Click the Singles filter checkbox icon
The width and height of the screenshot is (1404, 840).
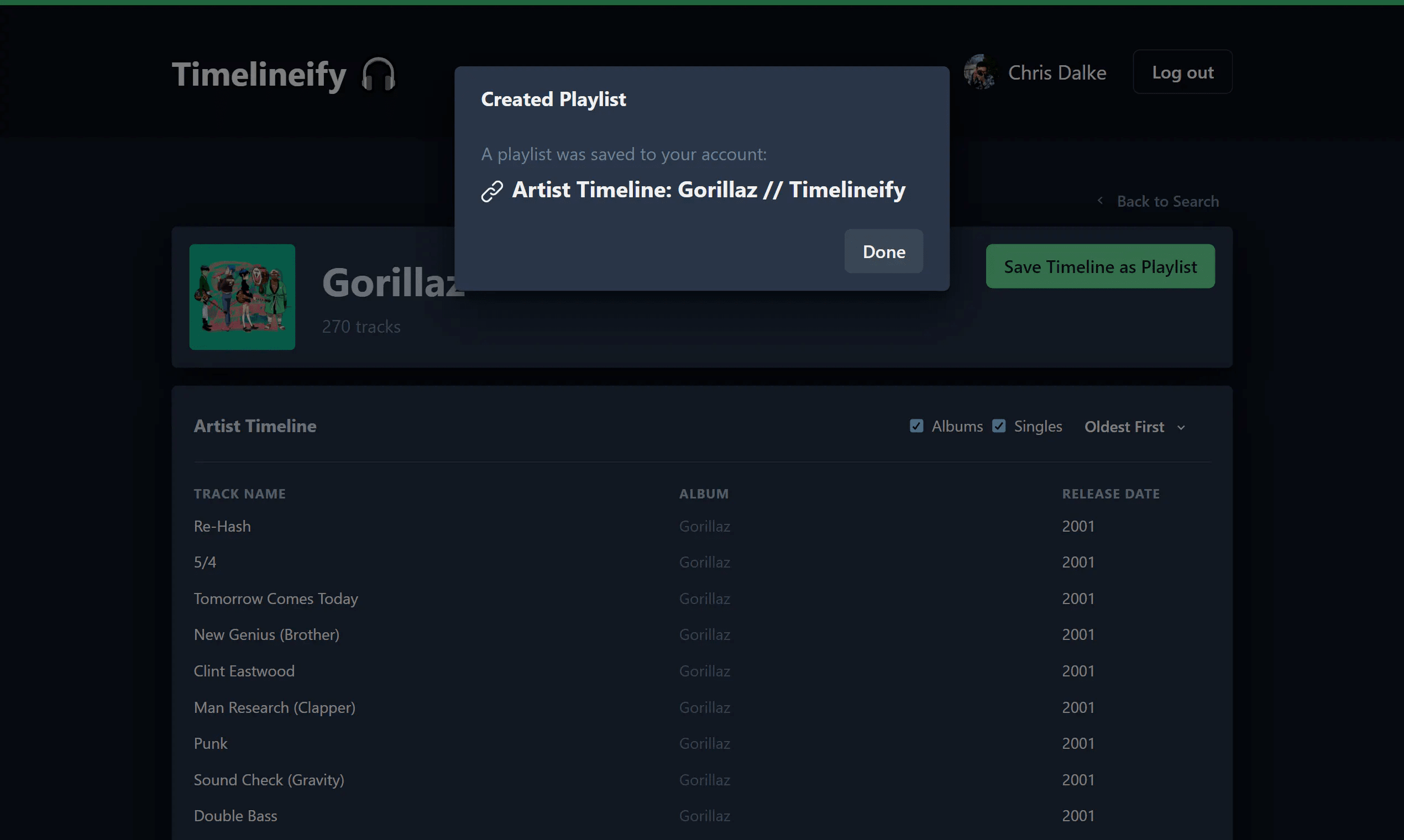tap(998, 426)
